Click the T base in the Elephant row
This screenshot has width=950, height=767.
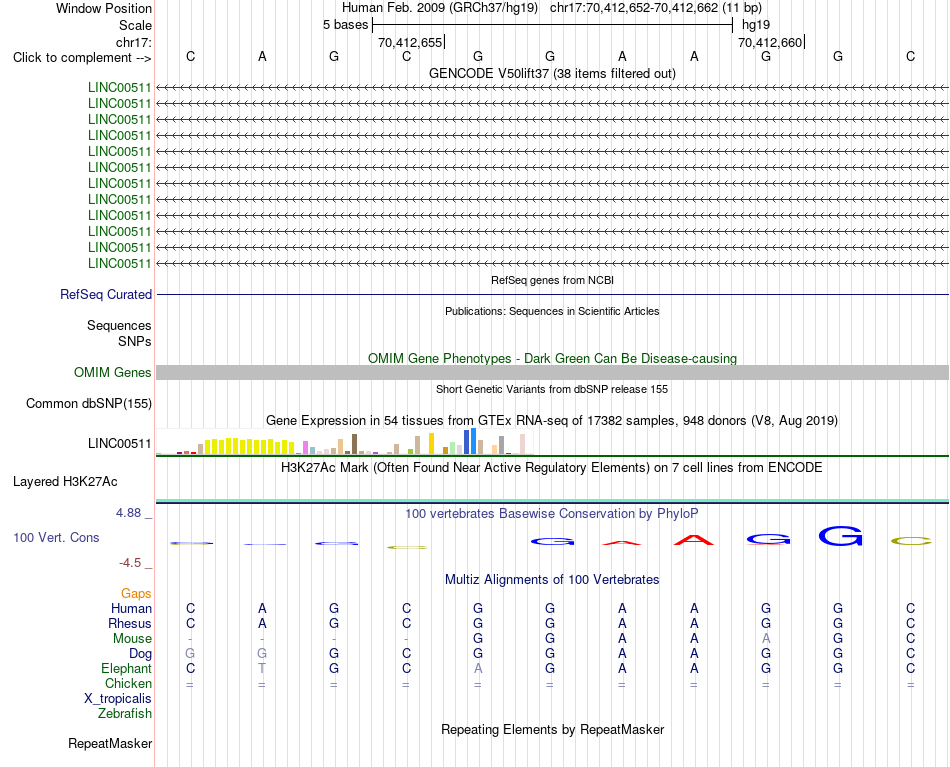[x=262, y=668]
